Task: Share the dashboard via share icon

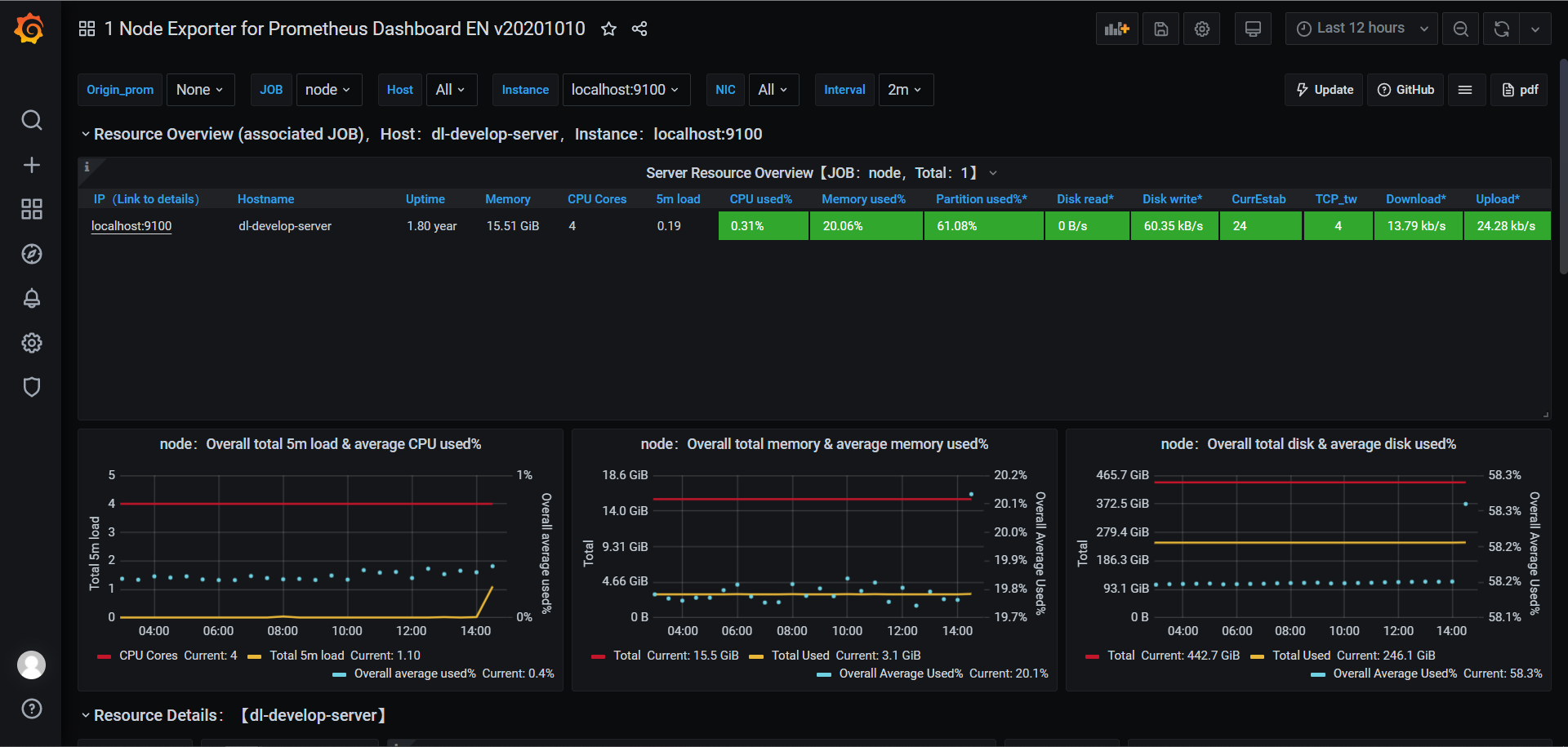Action: tap(639, 29)
